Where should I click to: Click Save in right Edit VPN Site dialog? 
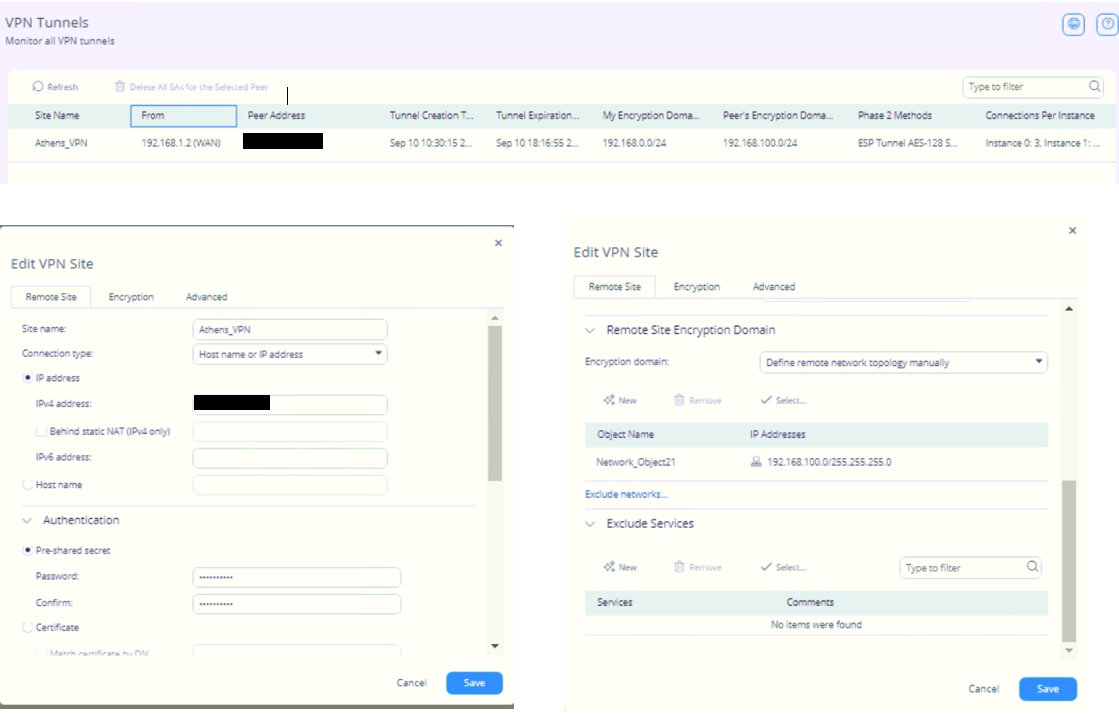1048,688
